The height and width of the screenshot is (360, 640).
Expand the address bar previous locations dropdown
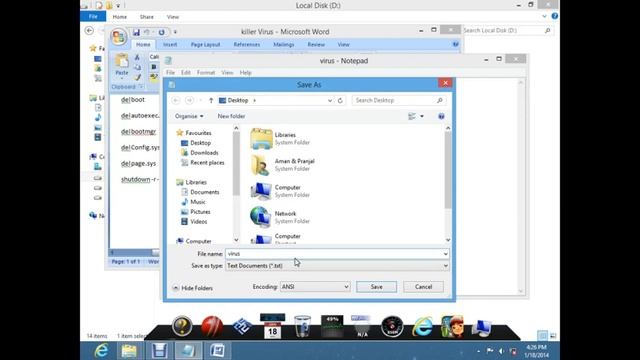[330, 100]
